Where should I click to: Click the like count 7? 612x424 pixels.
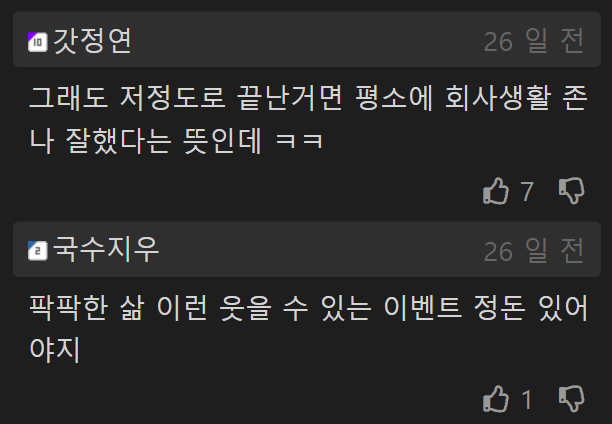(527, 191)
